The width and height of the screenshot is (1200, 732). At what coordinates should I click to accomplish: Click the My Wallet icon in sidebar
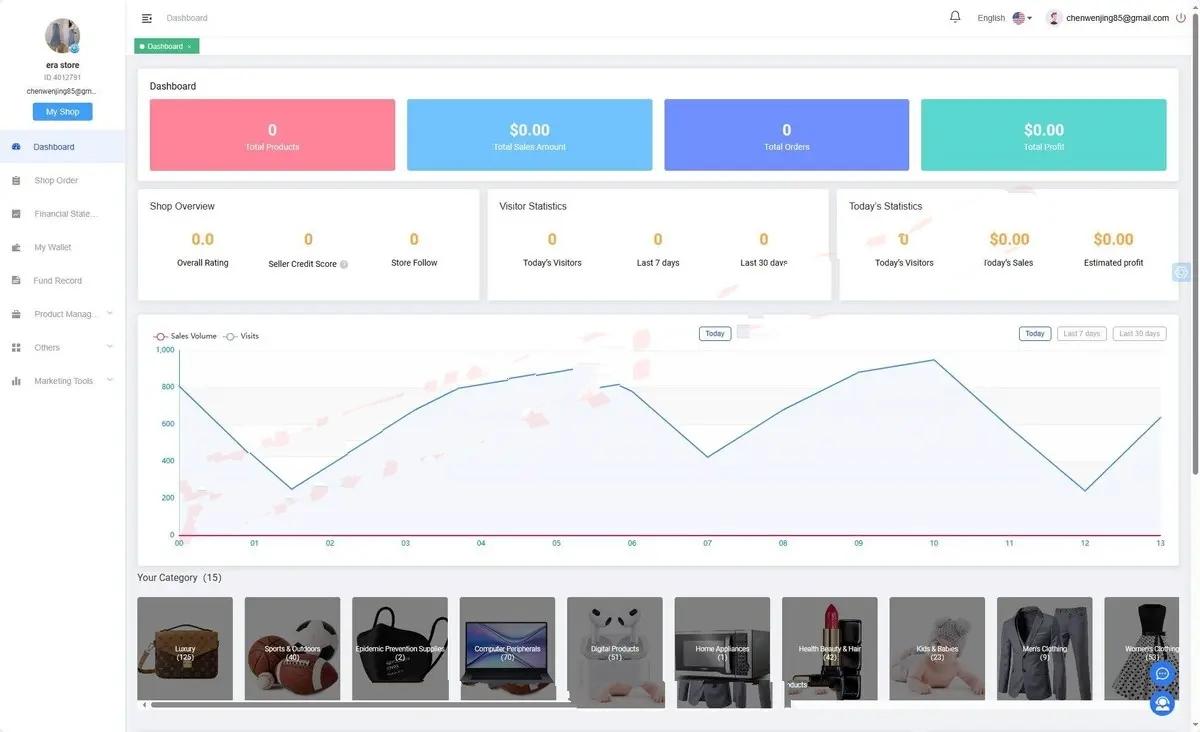coord(16,247)
